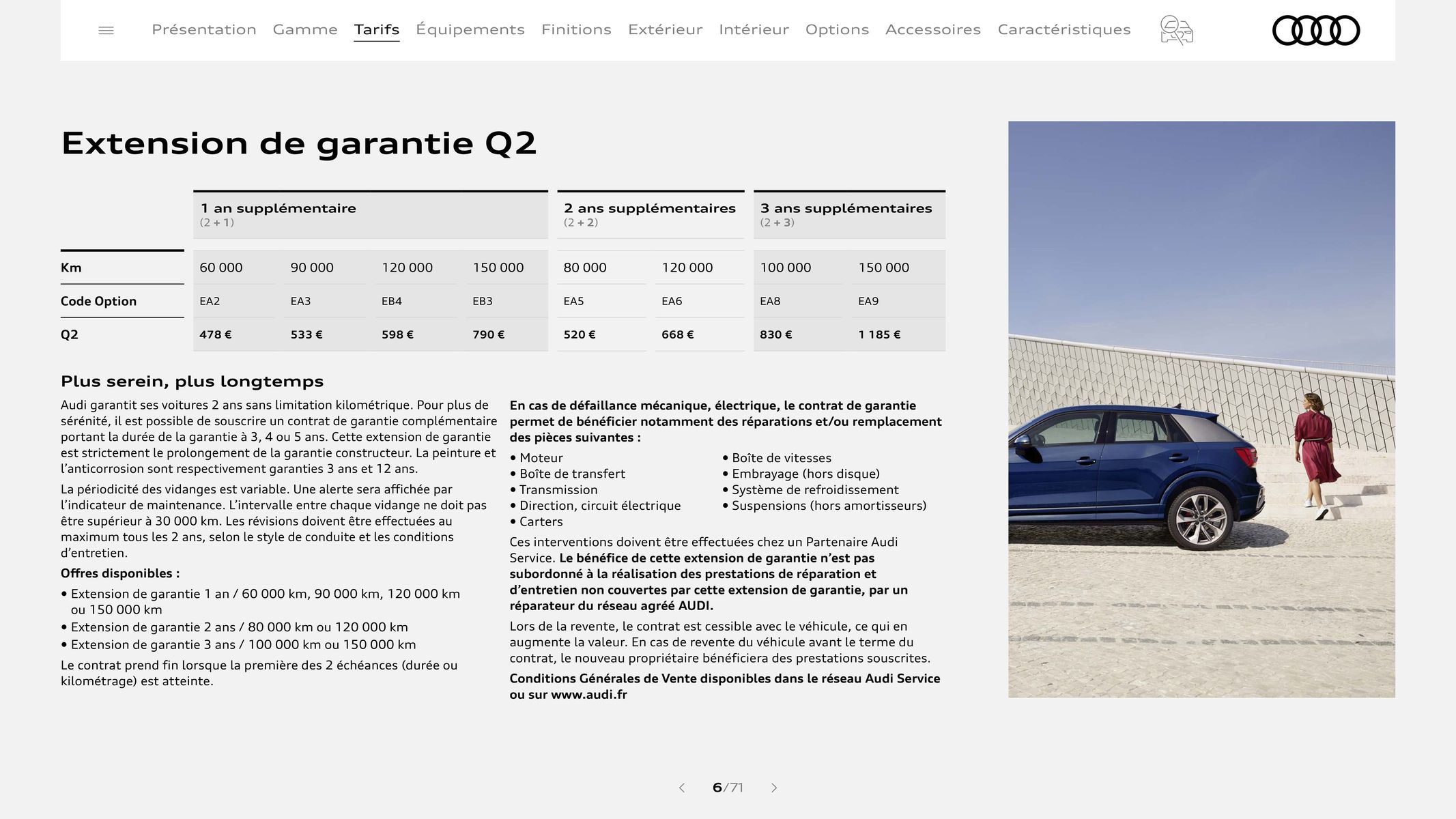Click the price '668 €'
1456x819 pixels.
(x=677, y=334)
